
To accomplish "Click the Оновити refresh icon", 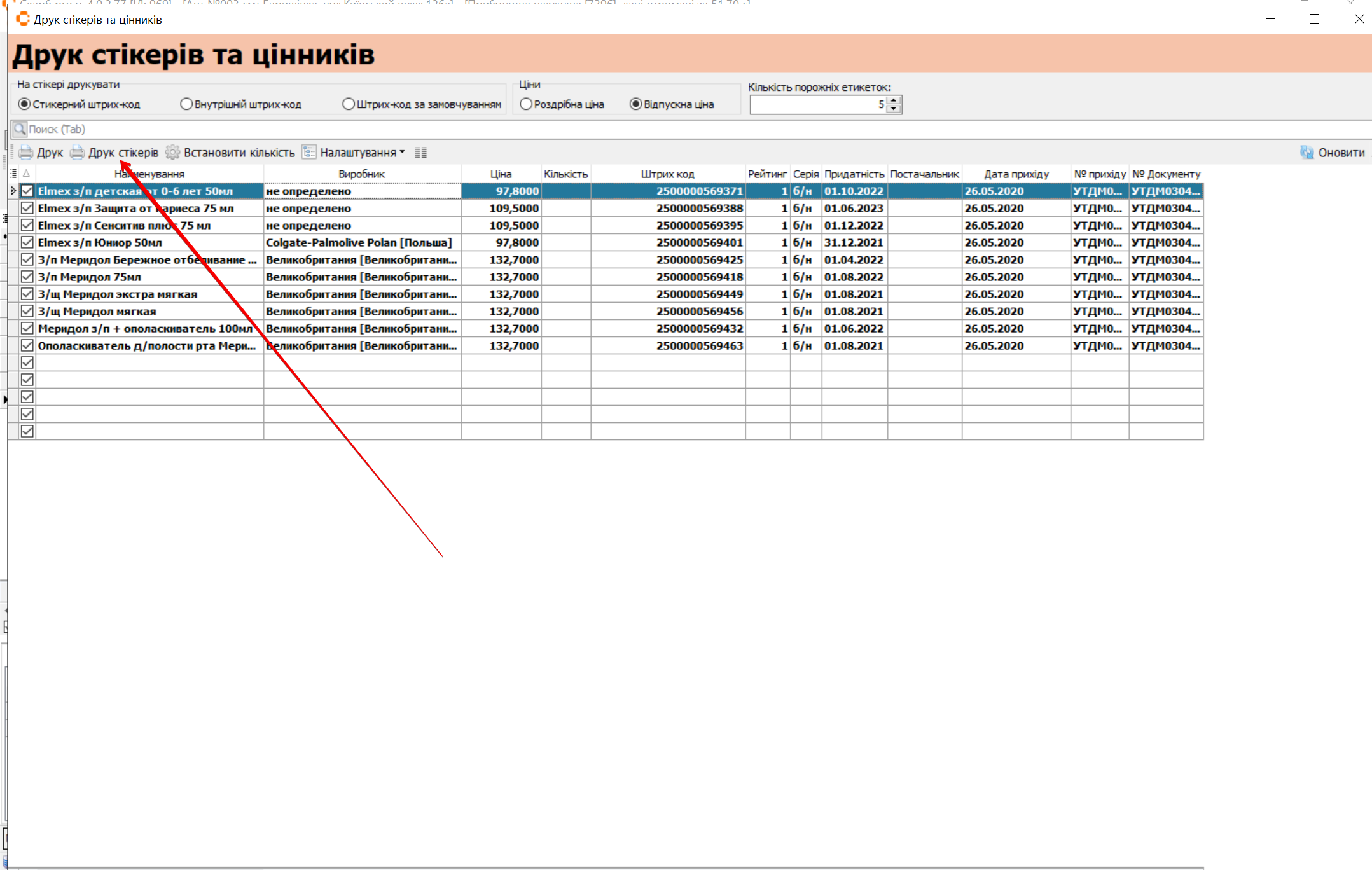I will click(1307, 153).
